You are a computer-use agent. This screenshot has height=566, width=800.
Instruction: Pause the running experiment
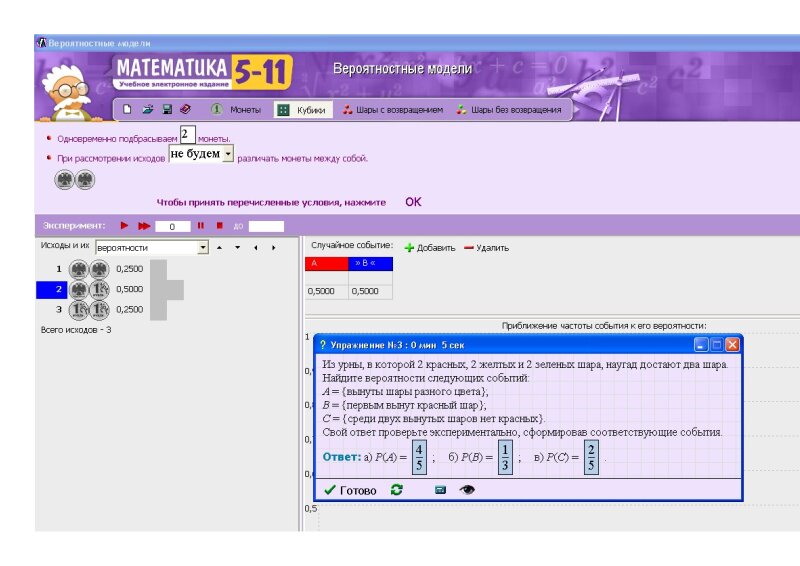tap(201, 226)
